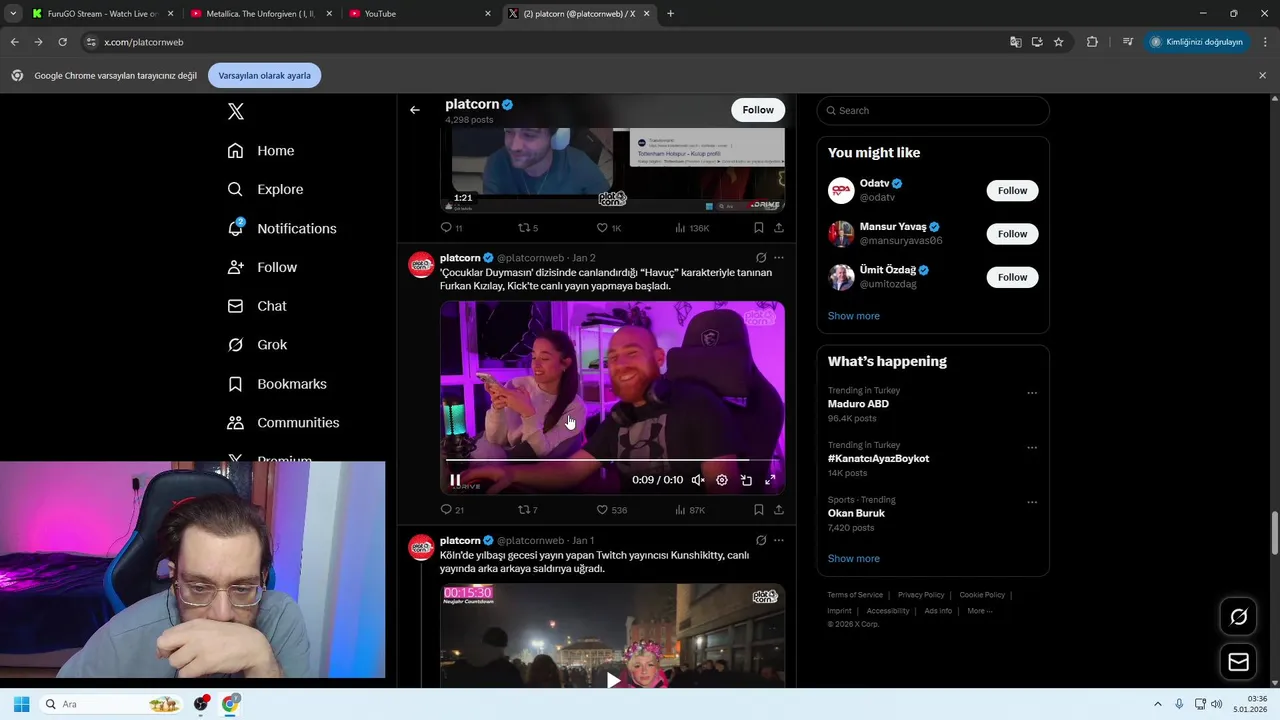Toggle picture-in-picture on the video
This screenshot has height=720, width=1280.
pos(746,480)
